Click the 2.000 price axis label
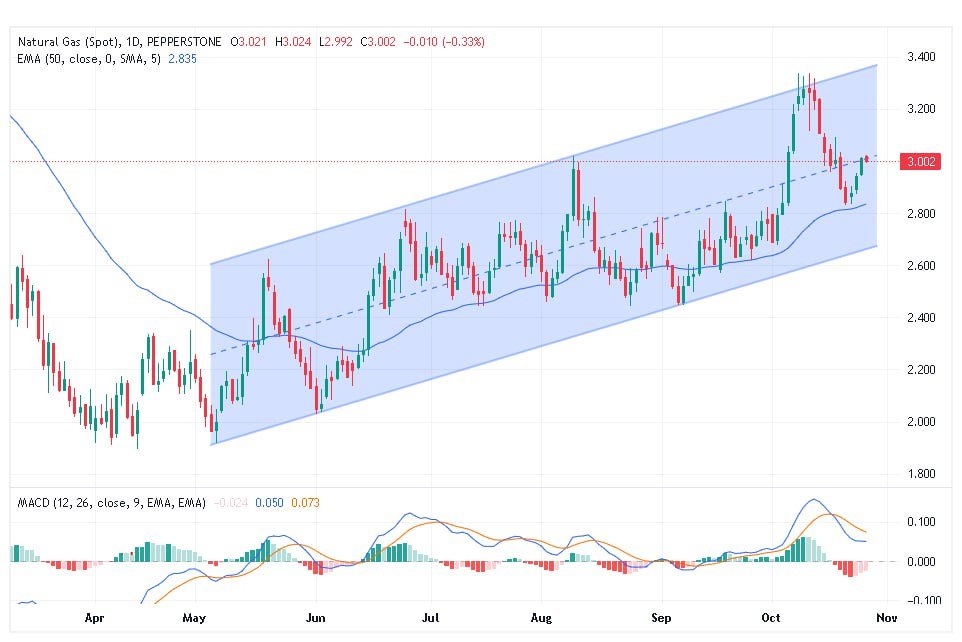Screen dimensions: 962x642 tap(921, 422)
